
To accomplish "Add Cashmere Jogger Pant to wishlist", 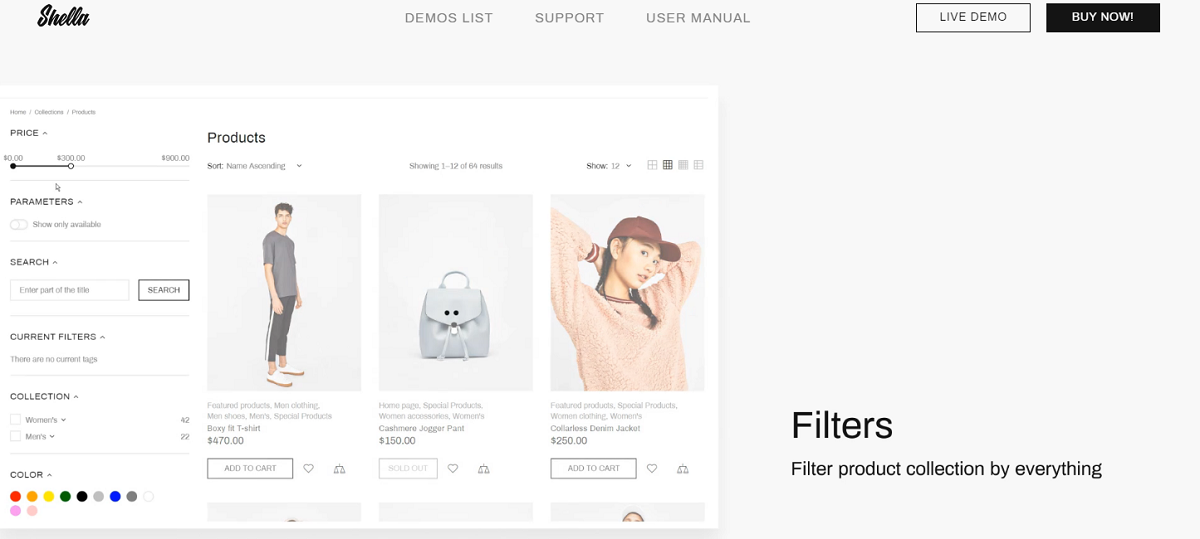I will click(453, 468).
